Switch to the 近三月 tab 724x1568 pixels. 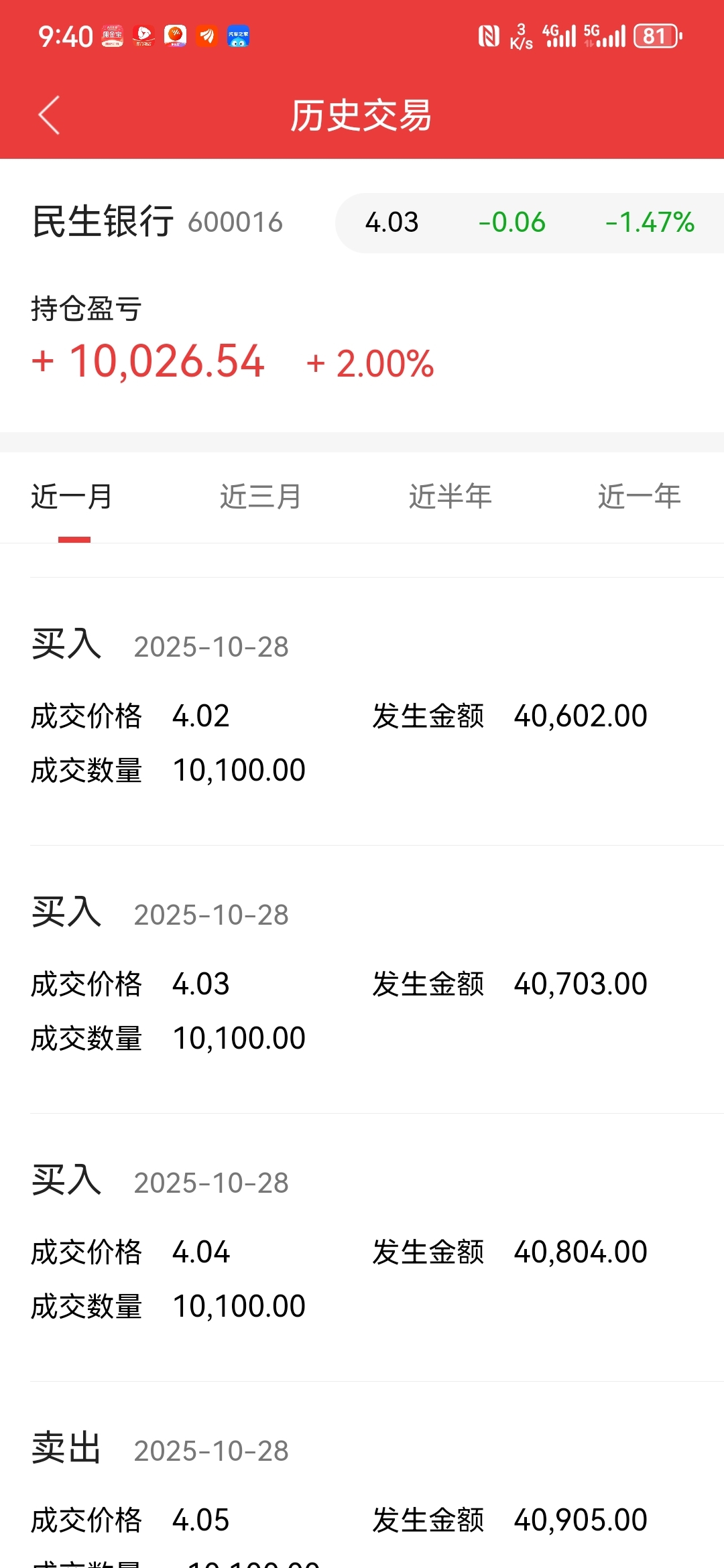click(261, 497)
